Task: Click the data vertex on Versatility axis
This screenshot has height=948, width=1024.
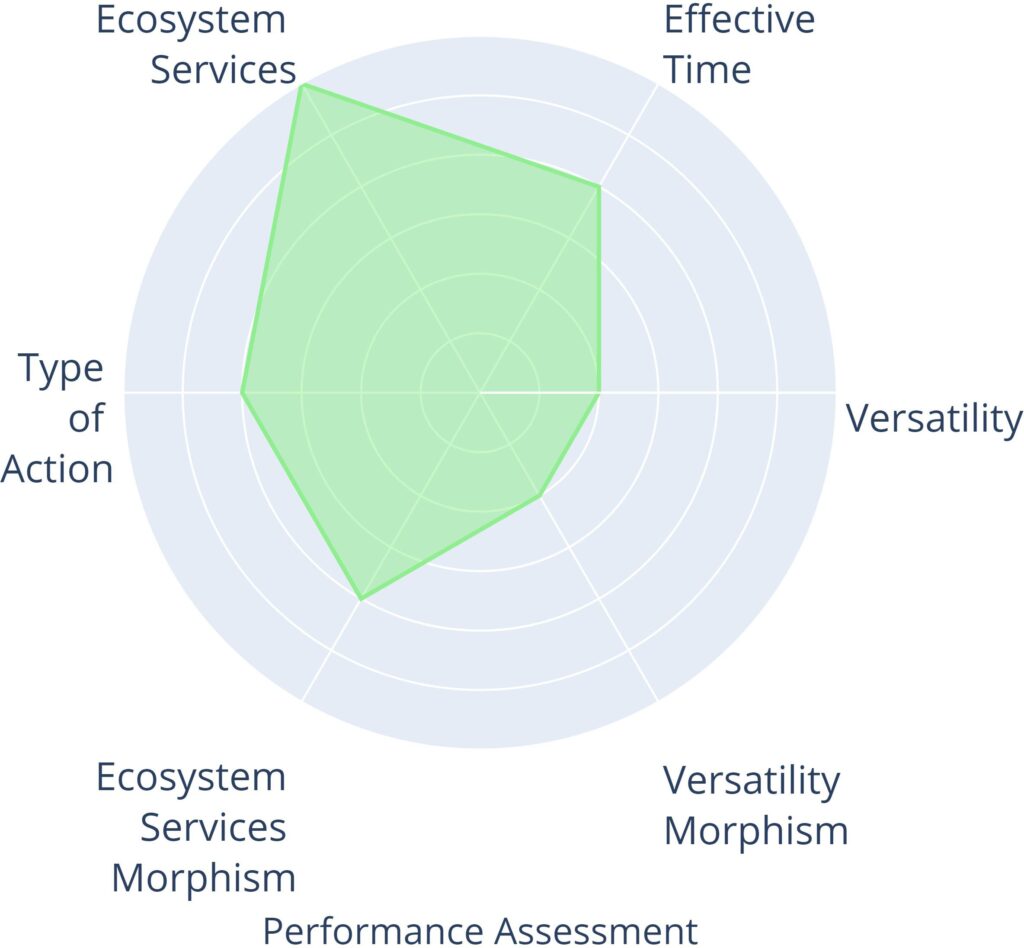Action: [598, 392]
